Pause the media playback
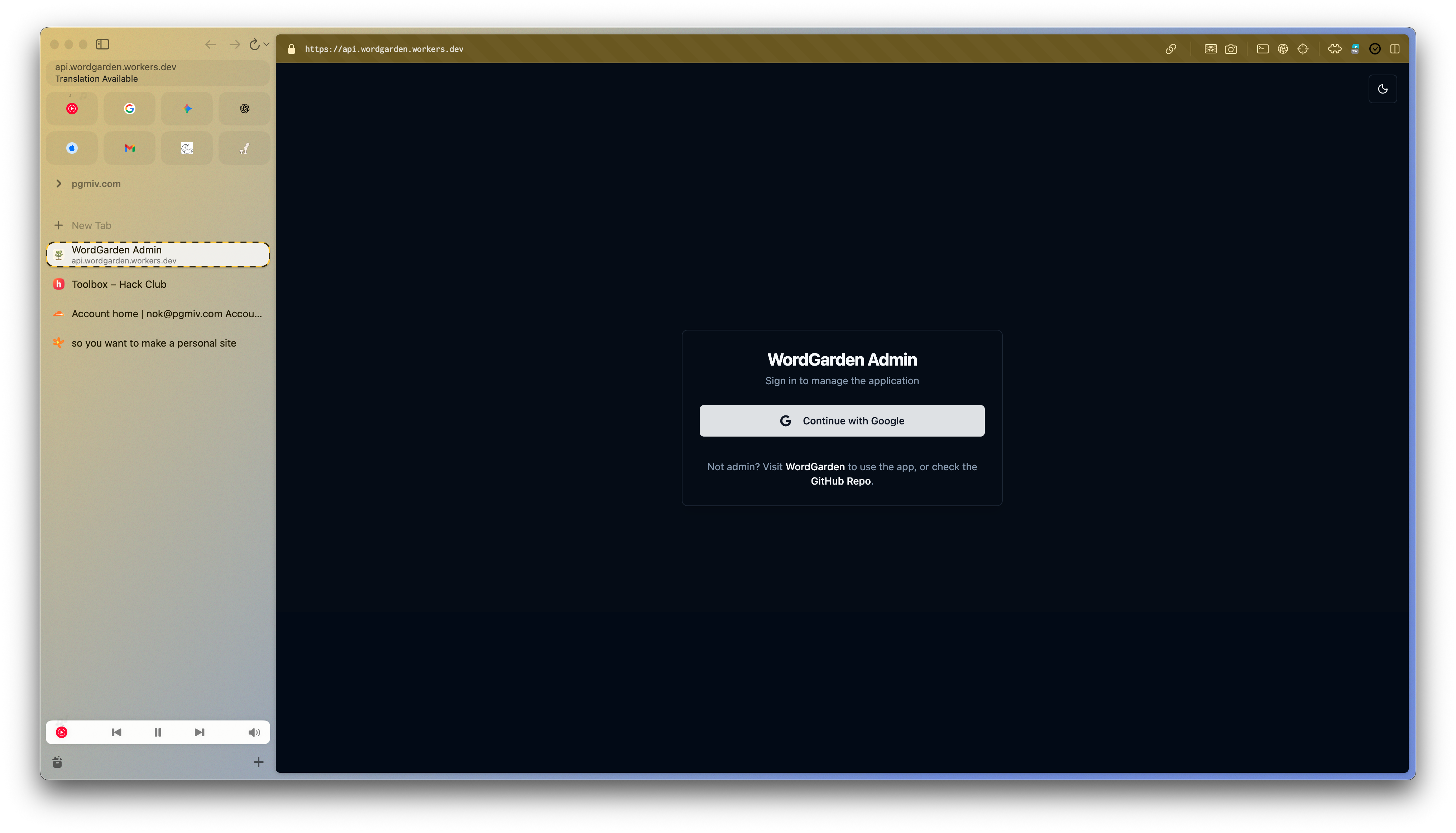 click(x=158, y=732)
